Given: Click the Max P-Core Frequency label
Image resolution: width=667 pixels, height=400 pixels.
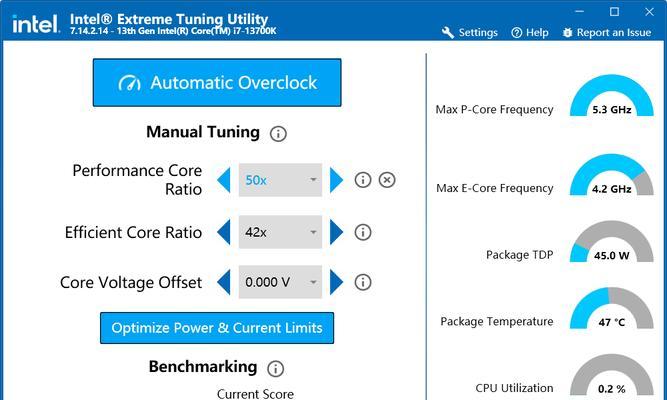Looking at the screenshot, I should coord(494,110).
